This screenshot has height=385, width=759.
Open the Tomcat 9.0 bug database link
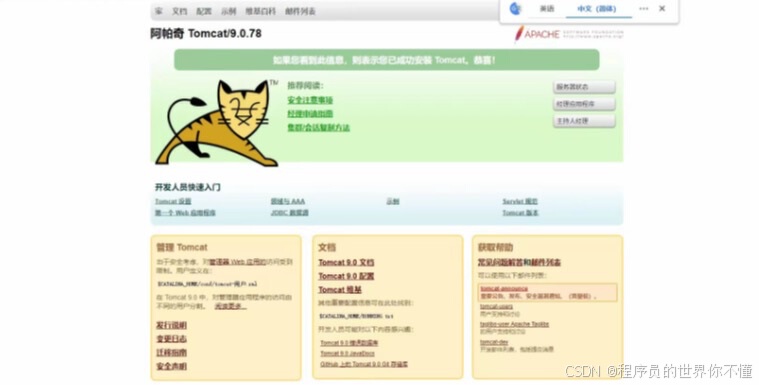coord(349,343)
